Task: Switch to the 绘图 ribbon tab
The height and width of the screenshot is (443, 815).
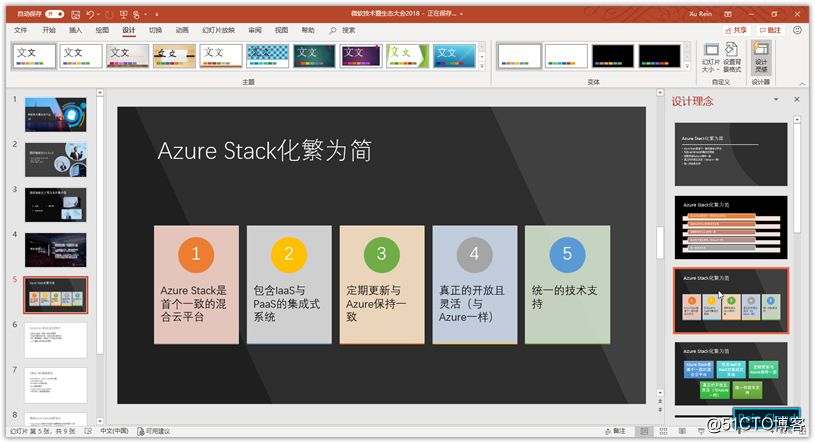Action: point(102,31)
